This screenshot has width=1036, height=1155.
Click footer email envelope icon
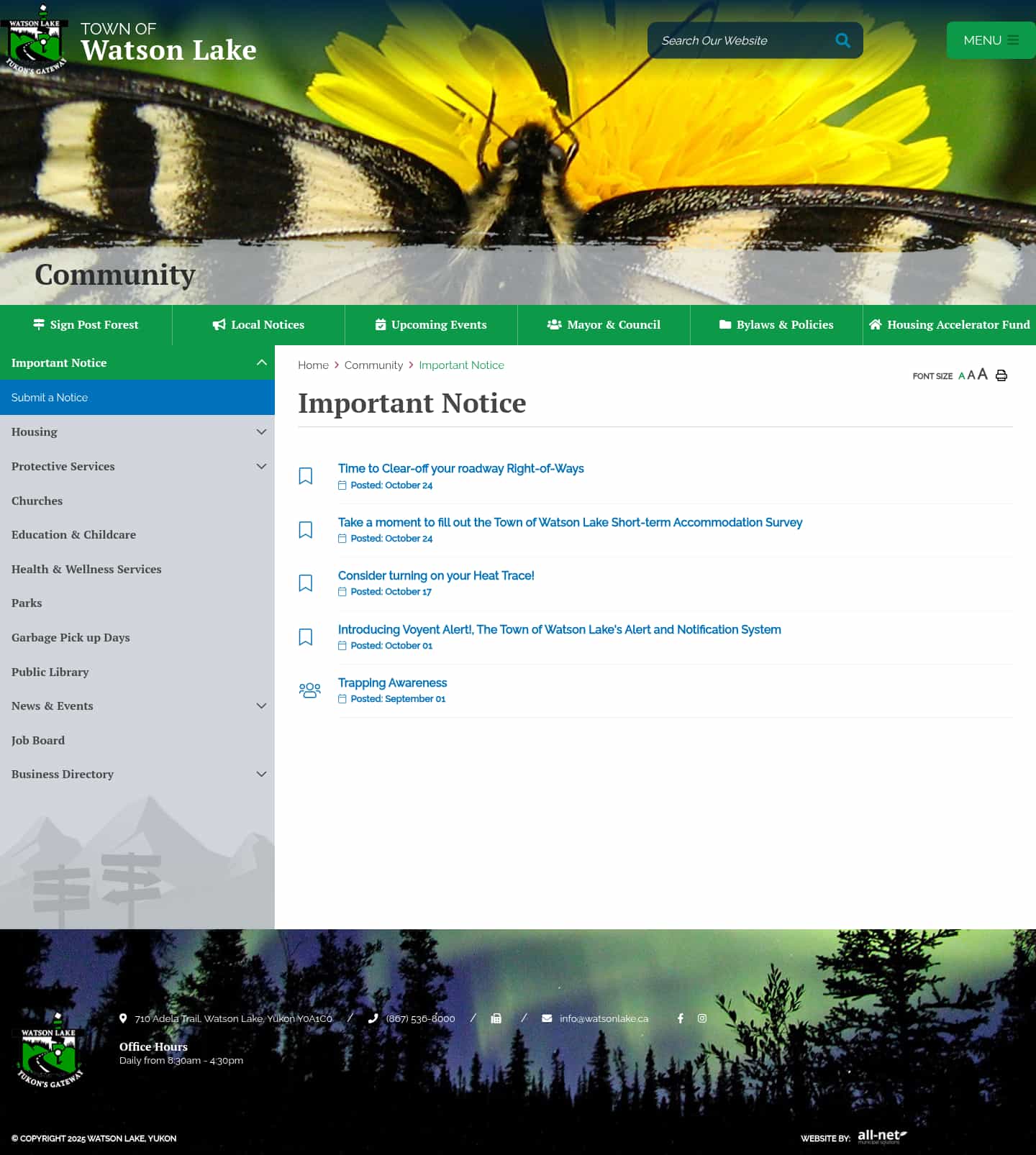(x=547, y=1018)
